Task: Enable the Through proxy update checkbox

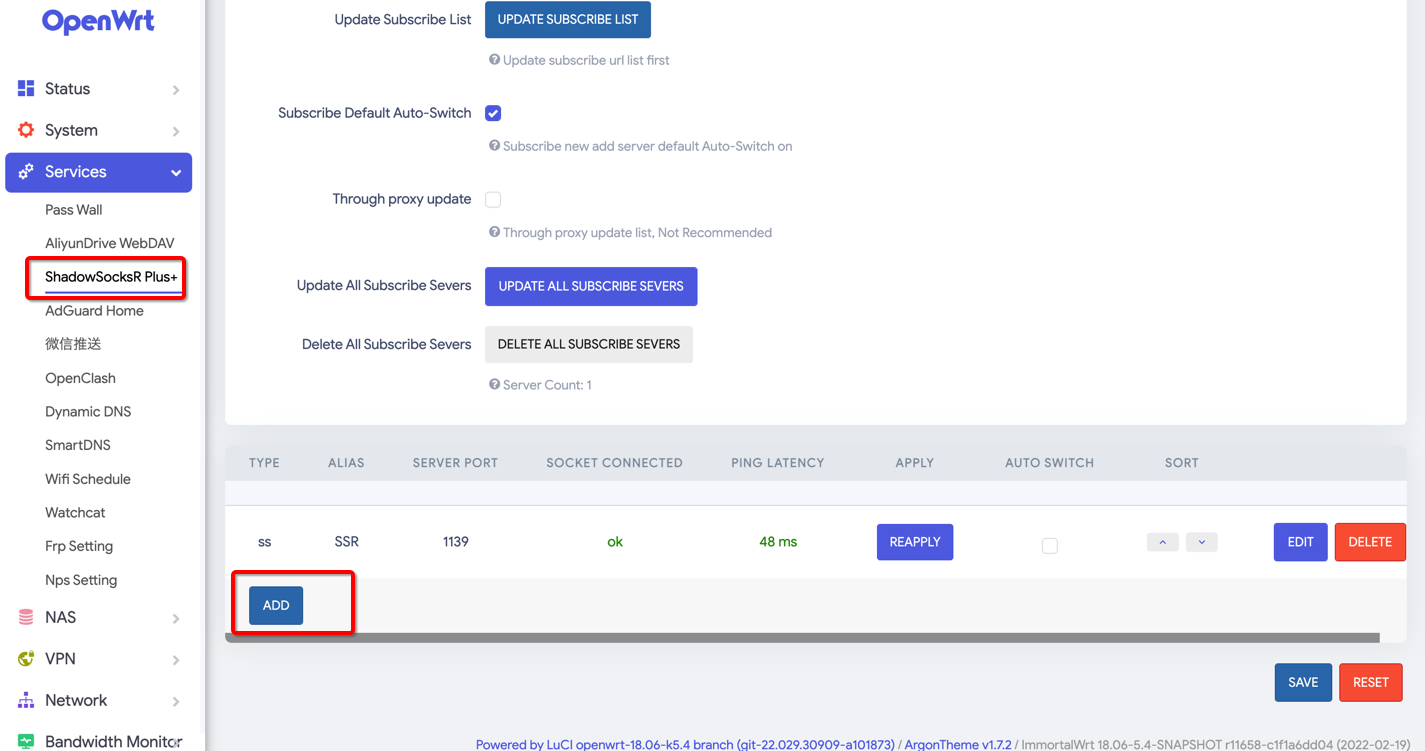Action: [493, 200]
